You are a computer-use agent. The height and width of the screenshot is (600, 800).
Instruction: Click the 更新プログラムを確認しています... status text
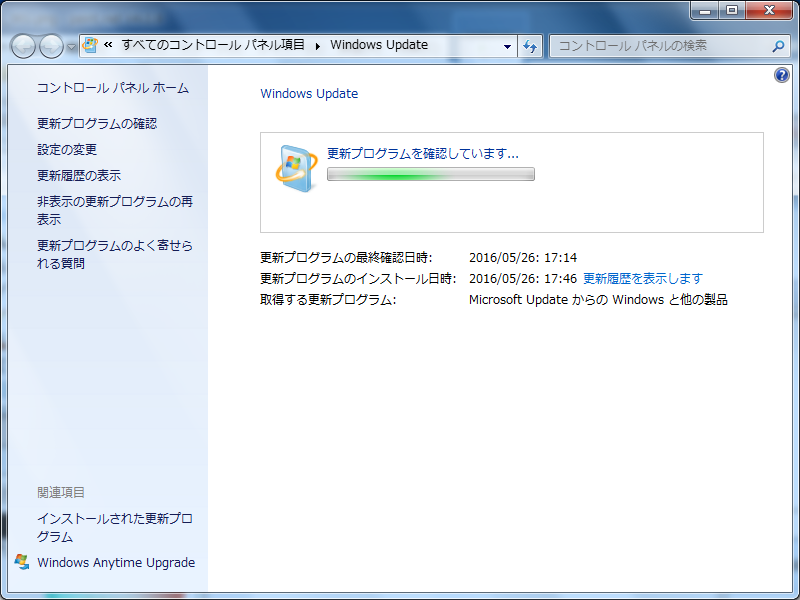[422, 154]
